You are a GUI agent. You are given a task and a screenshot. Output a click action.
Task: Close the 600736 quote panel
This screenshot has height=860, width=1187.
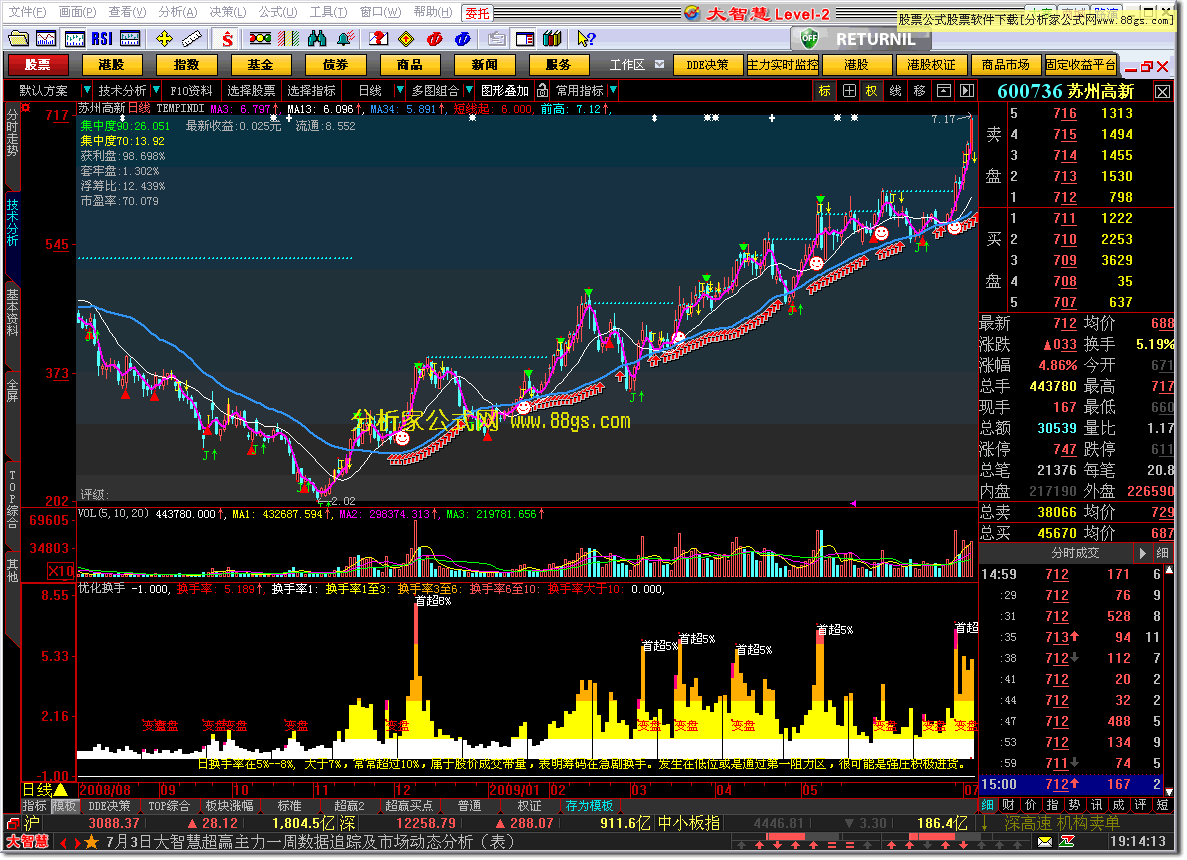tap(1162, 92)
